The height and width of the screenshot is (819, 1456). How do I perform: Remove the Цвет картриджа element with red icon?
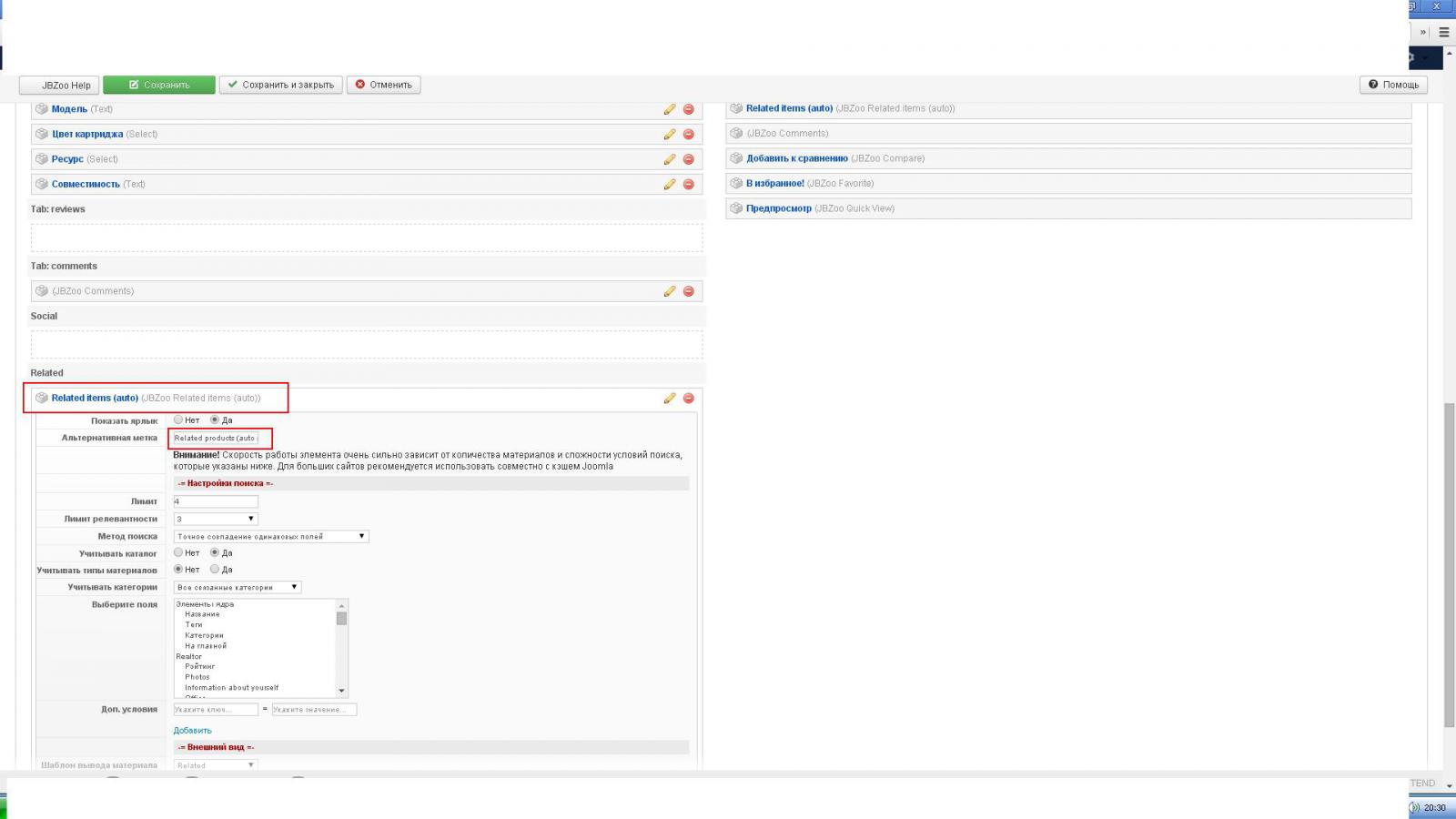(688, 134)
